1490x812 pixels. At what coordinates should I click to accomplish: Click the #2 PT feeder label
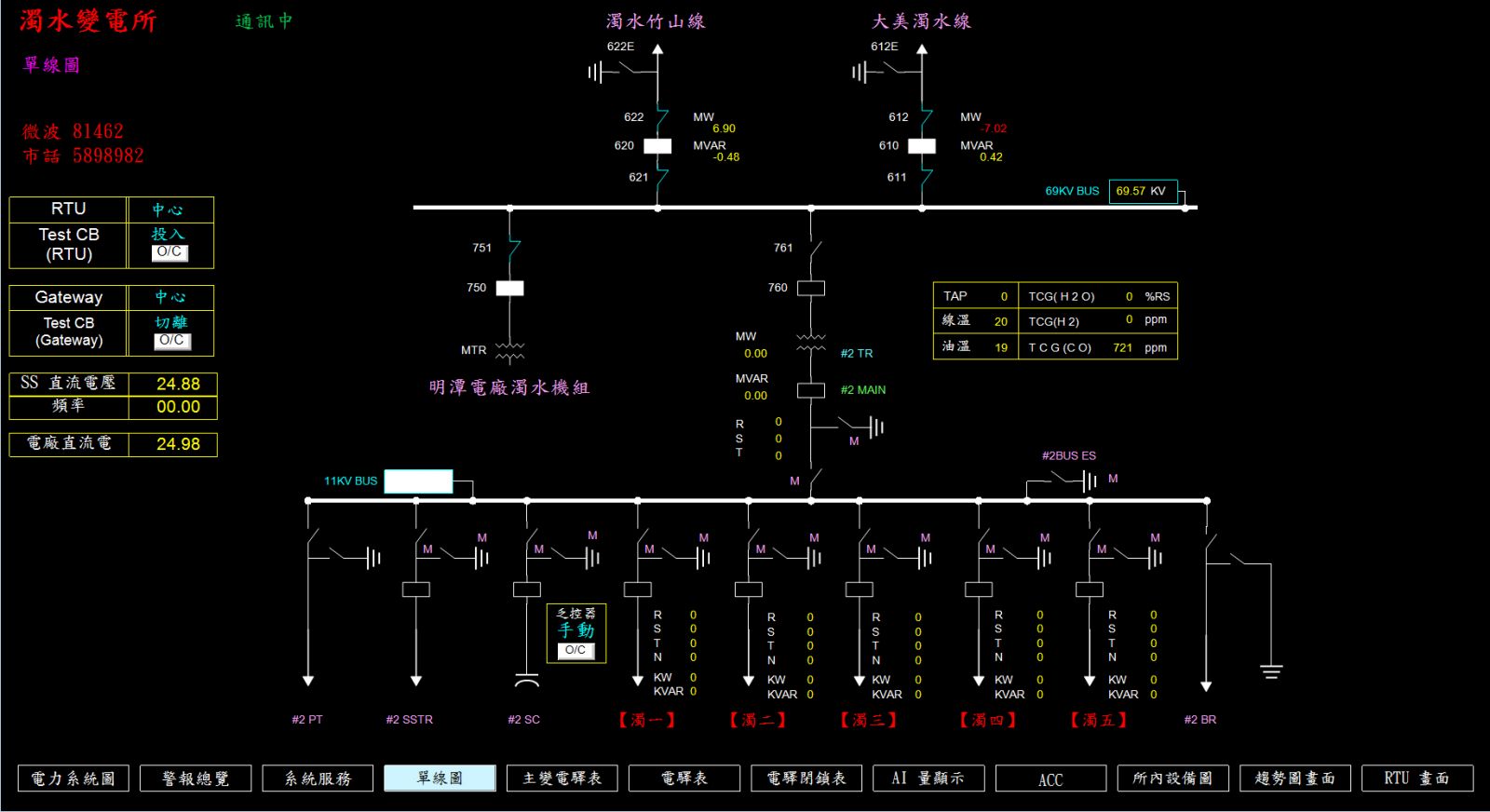pos(307,720)
